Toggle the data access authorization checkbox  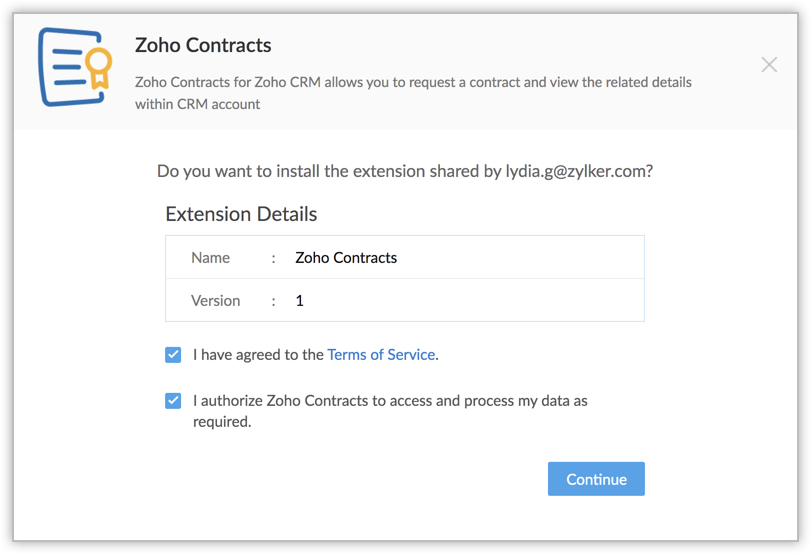(173, 401)
